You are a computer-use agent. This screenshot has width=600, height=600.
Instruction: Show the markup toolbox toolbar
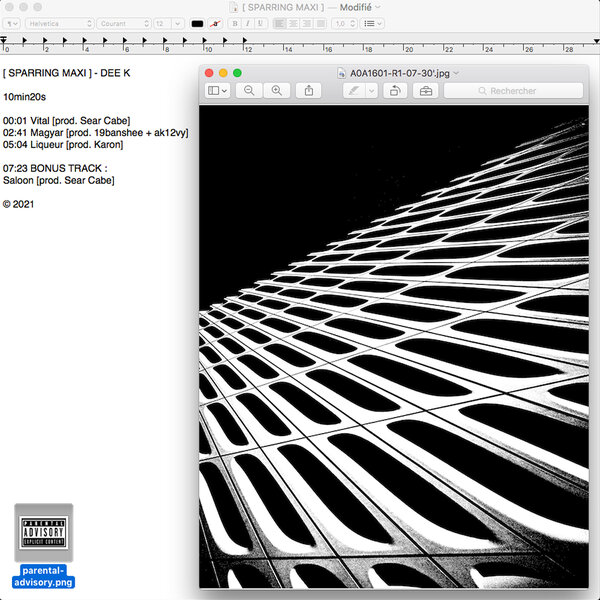pyautogui.click(x=425, y=91)
